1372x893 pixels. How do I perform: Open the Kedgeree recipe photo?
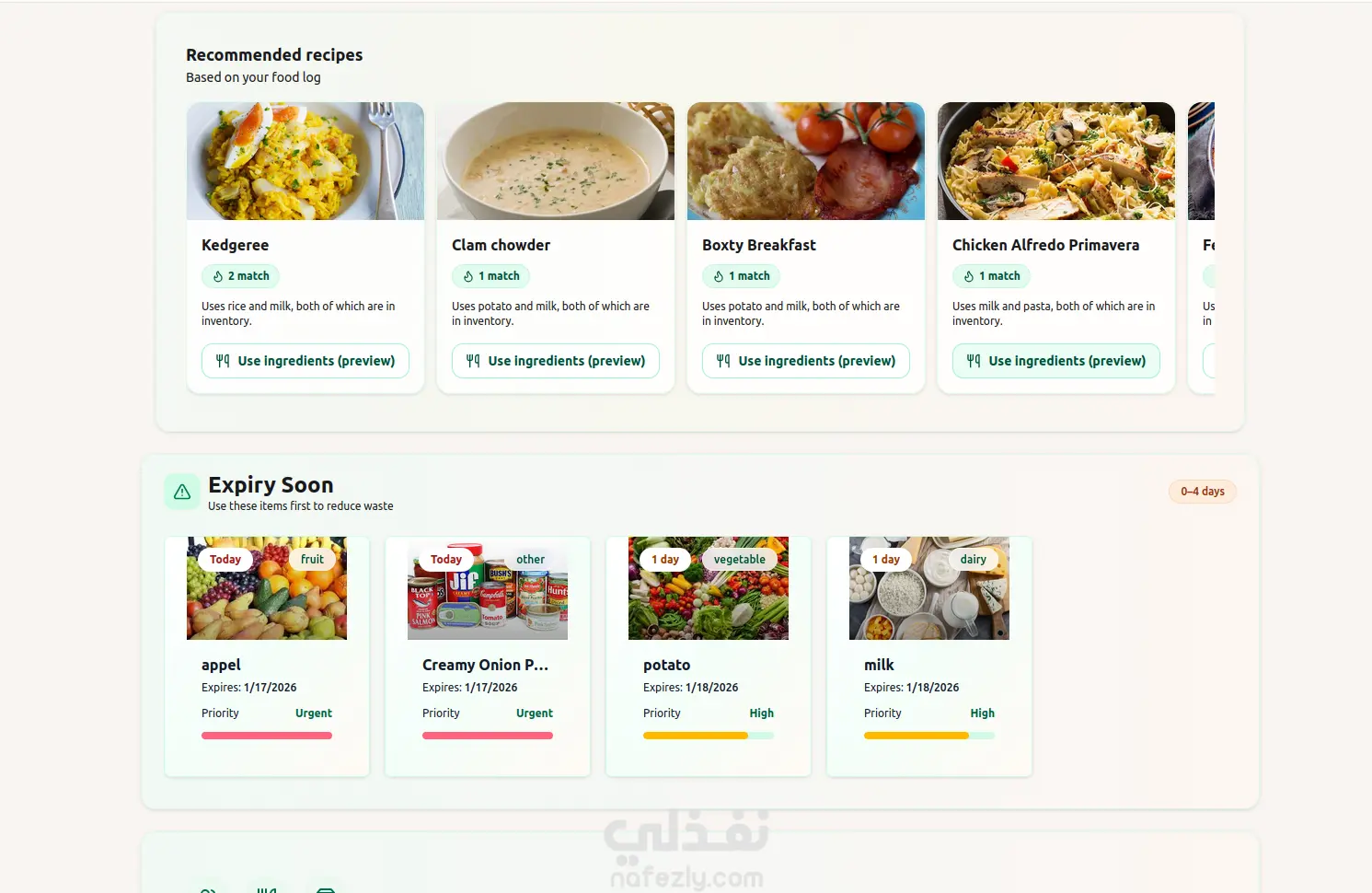(306, 161)
